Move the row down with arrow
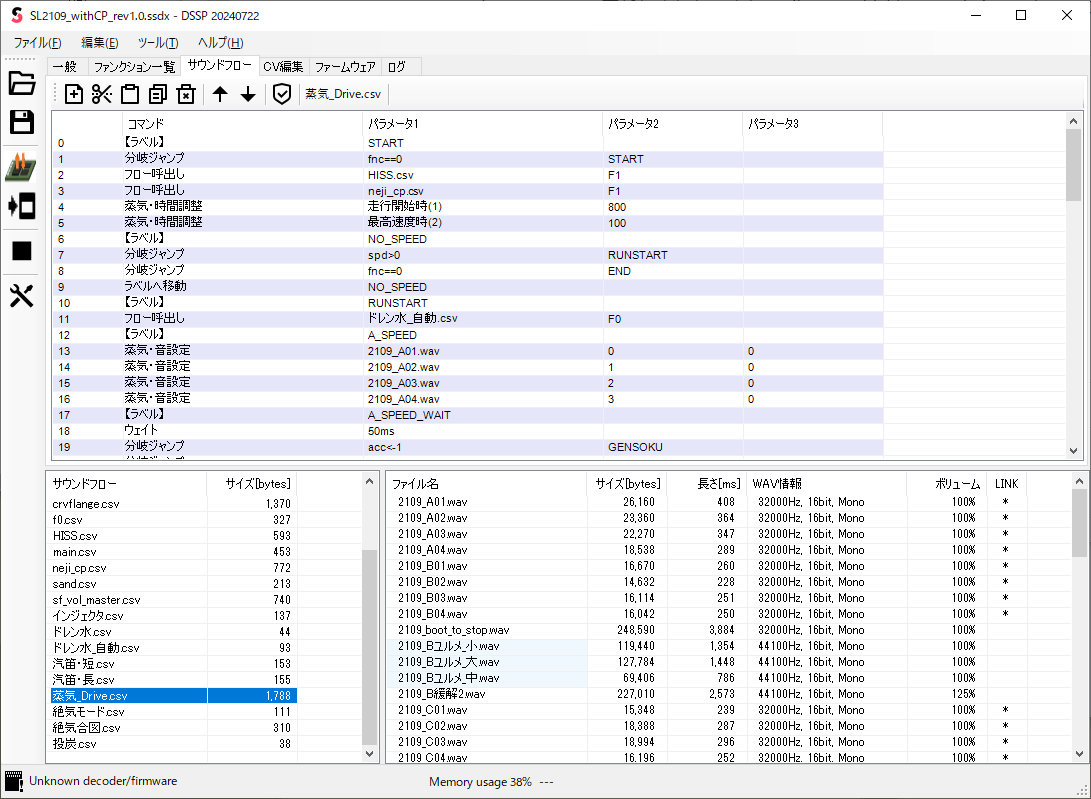The height and width of the screenshot is (799, 1091). tap(248, 94)
